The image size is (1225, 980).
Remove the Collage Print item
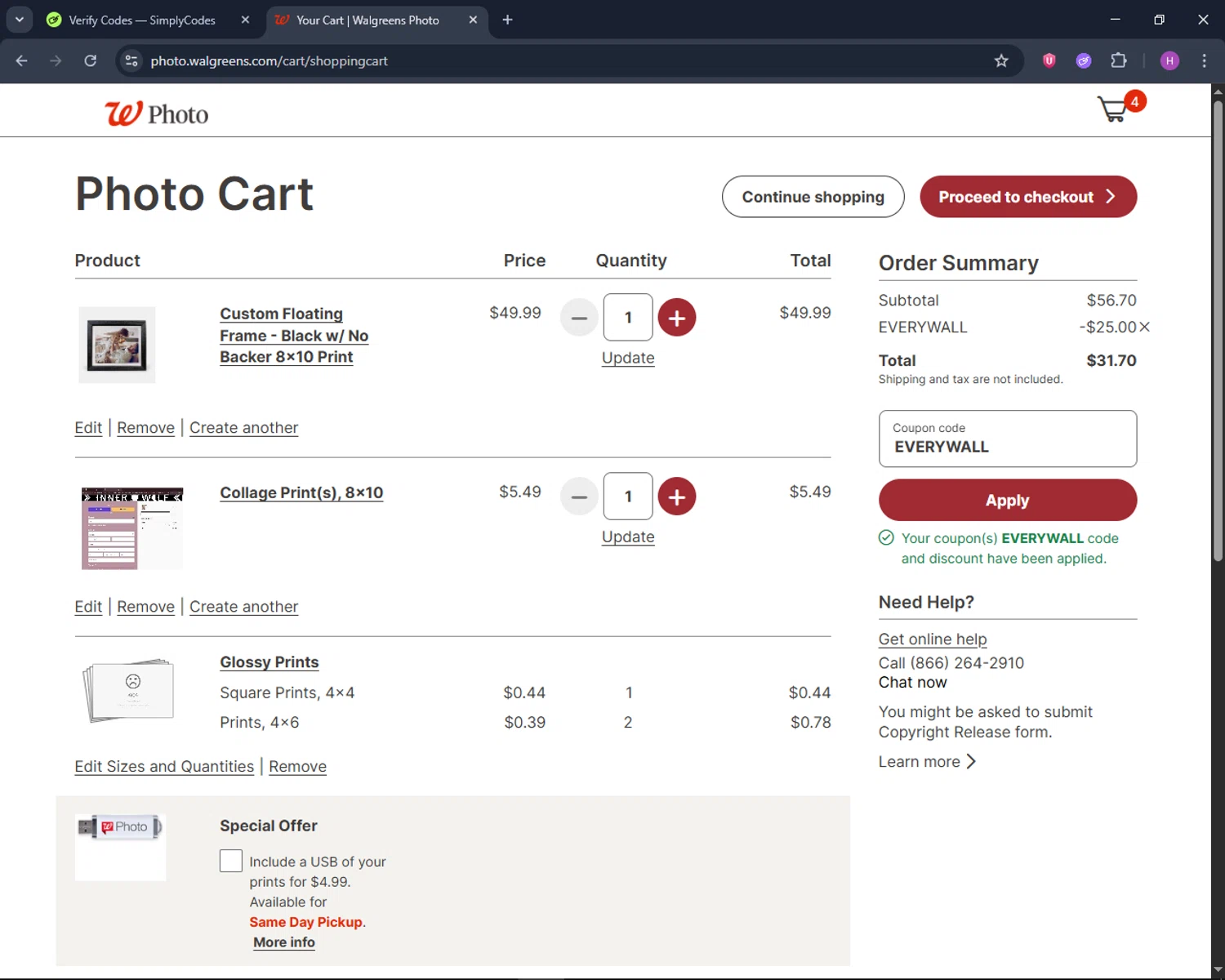145,607
